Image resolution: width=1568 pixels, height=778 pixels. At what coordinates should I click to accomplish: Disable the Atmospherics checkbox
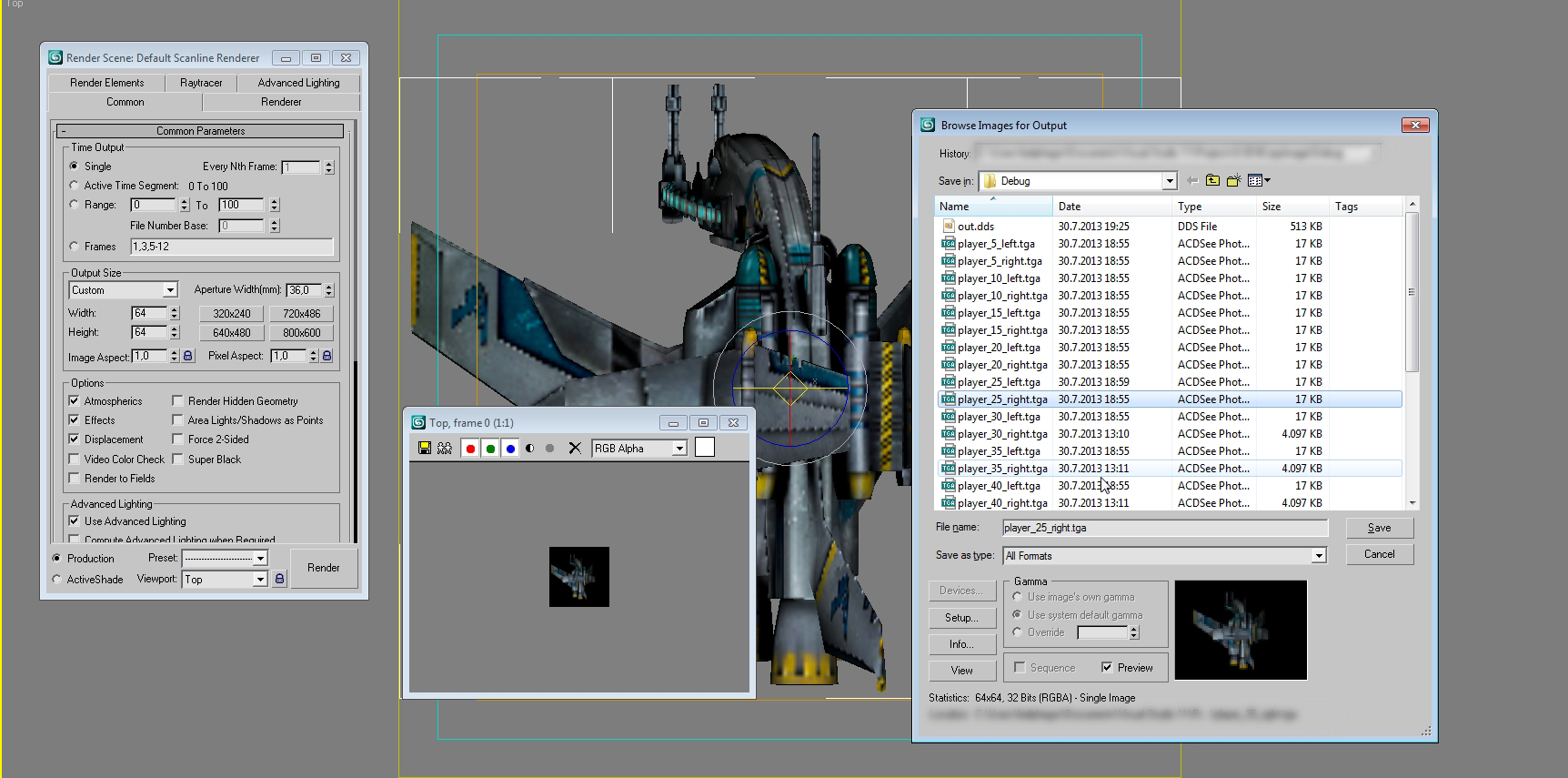tap(75, 401)
